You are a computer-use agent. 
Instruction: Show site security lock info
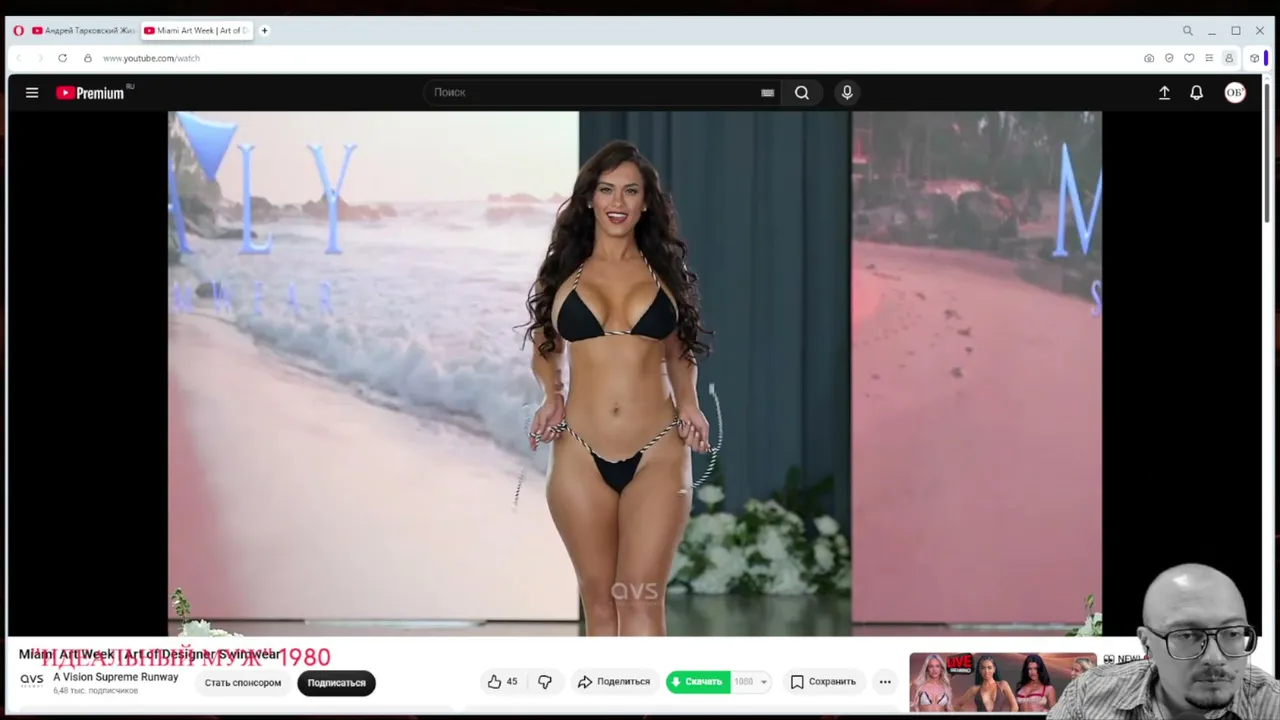[x=88, y=58]
